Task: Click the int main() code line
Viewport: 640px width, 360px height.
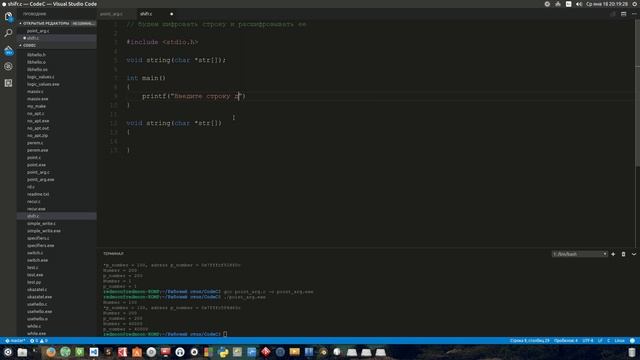Action: pyautogui.click(x=146, y=78)
